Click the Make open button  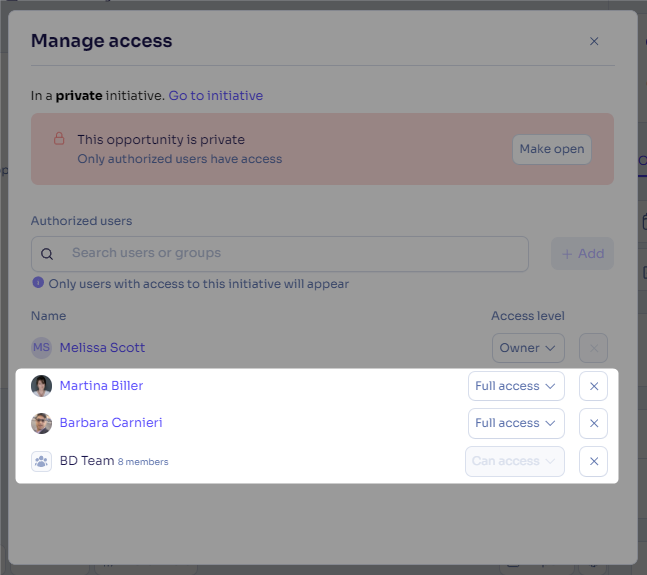coord(552,149)
